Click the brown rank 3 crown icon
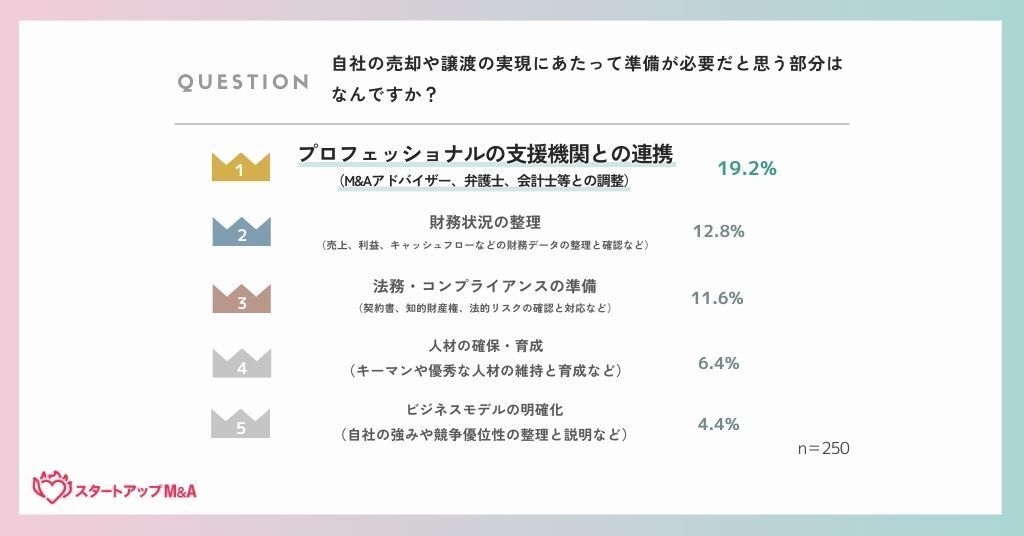Image resolution: width=1024 pixels, height=536 pixels. tap(241, 299)
